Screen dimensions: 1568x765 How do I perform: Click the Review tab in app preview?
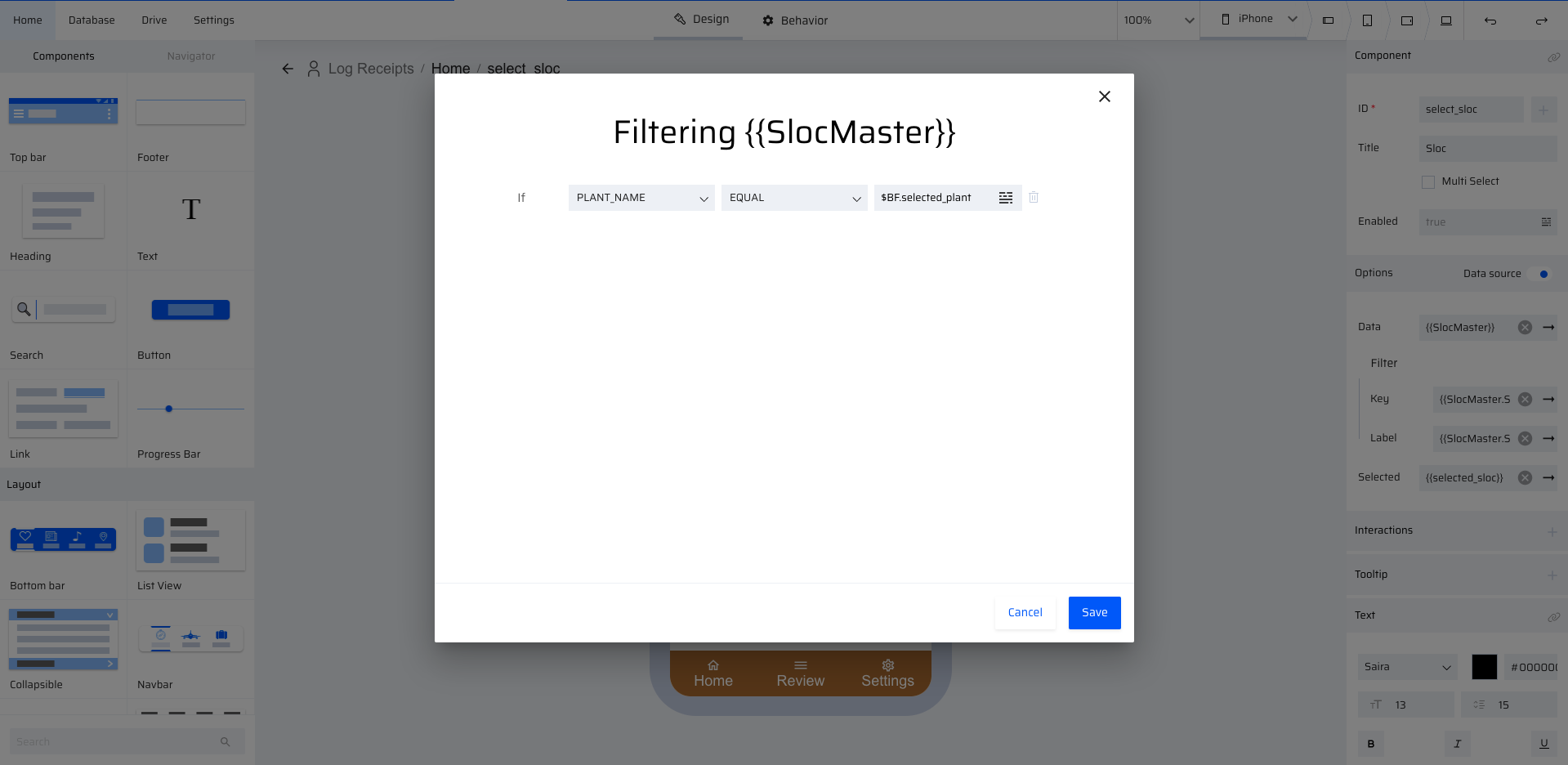point(800,673)
